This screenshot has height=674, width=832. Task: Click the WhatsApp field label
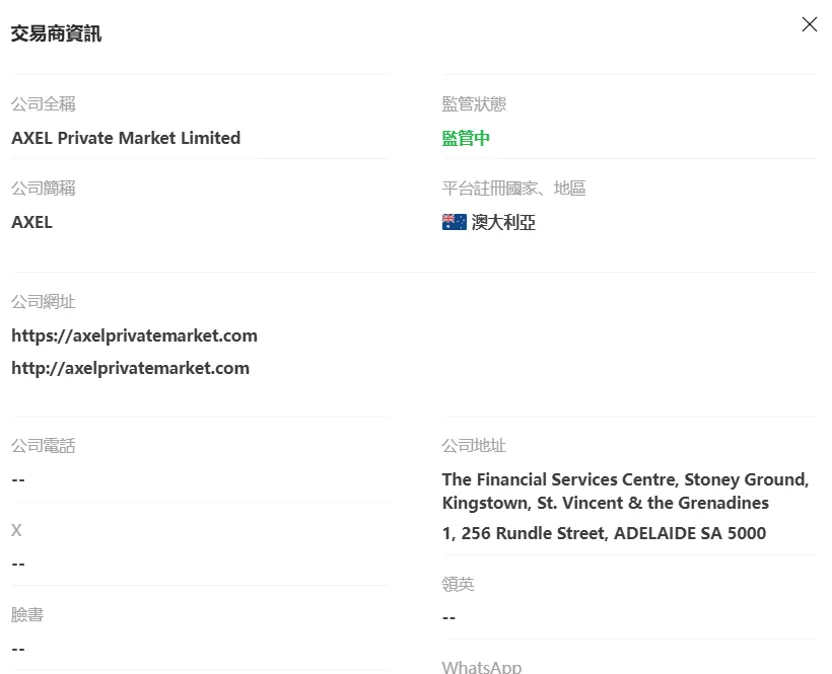coord(482,667)
